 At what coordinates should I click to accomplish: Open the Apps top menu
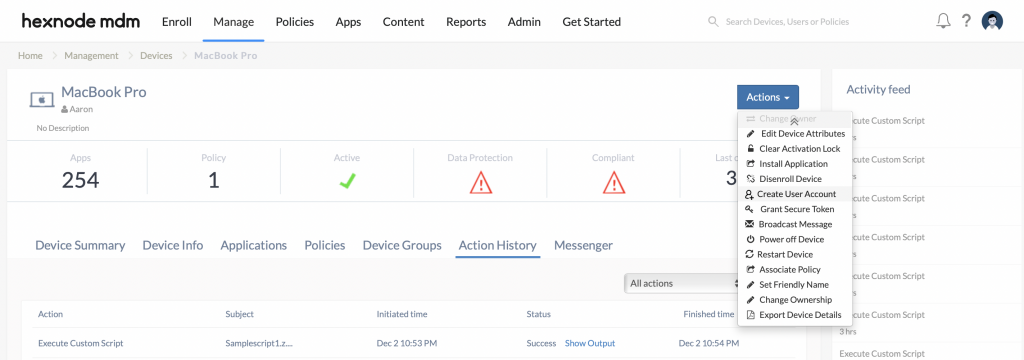click(348, 22)
